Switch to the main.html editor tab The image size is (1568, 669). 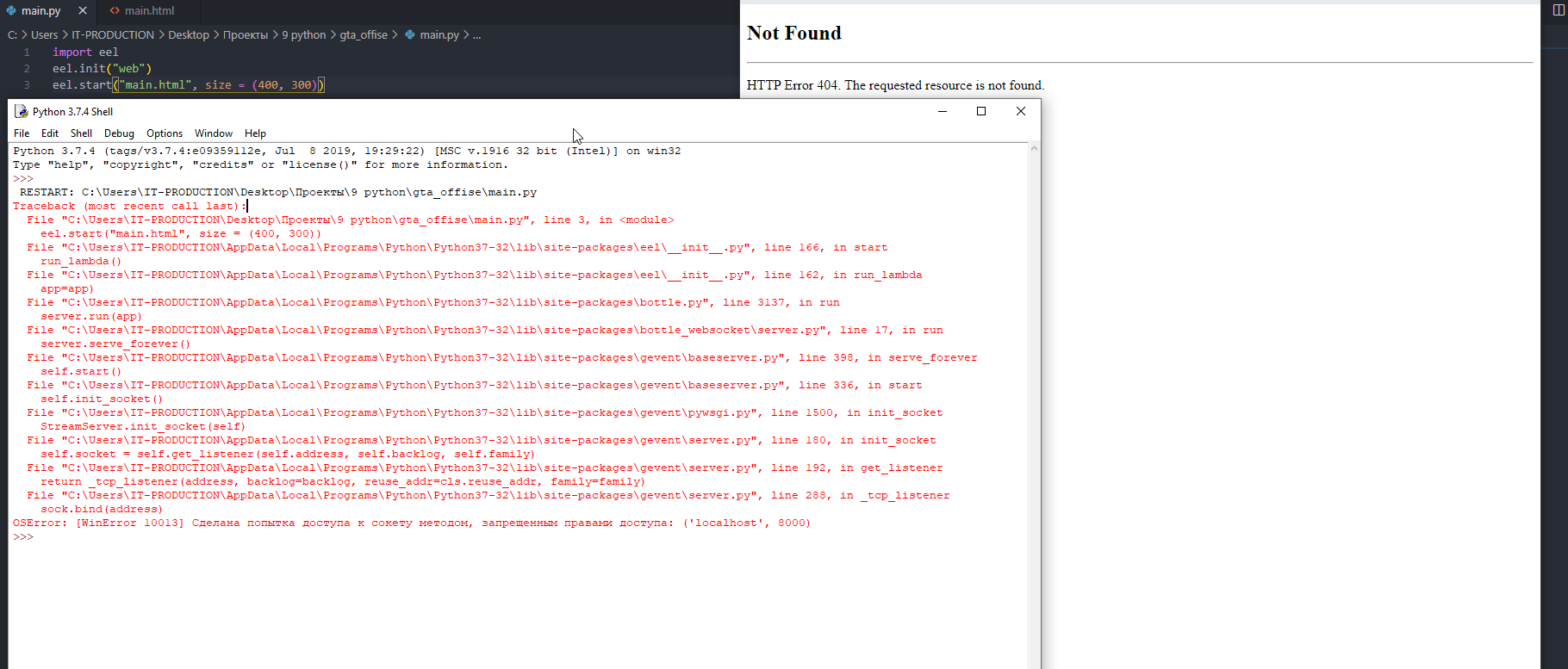point(148,11)
